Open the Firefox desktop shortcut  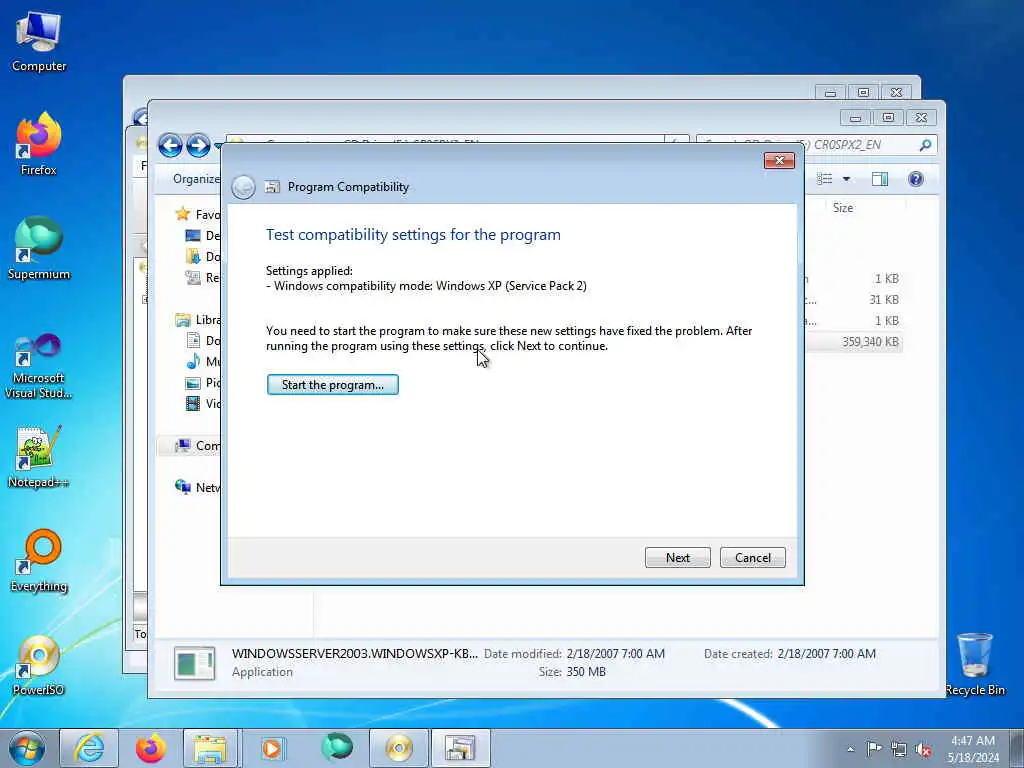click(x=39, y=144)
